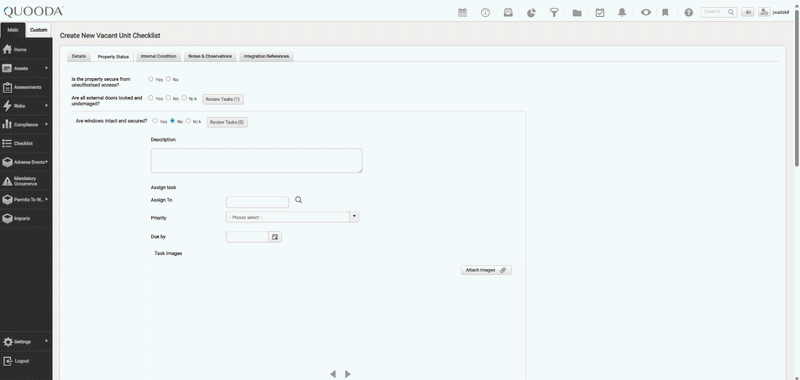Viewport: 800px width, 380px height.
Task: Open Checklist in the sidebar
Action: (x=26, y=143)
